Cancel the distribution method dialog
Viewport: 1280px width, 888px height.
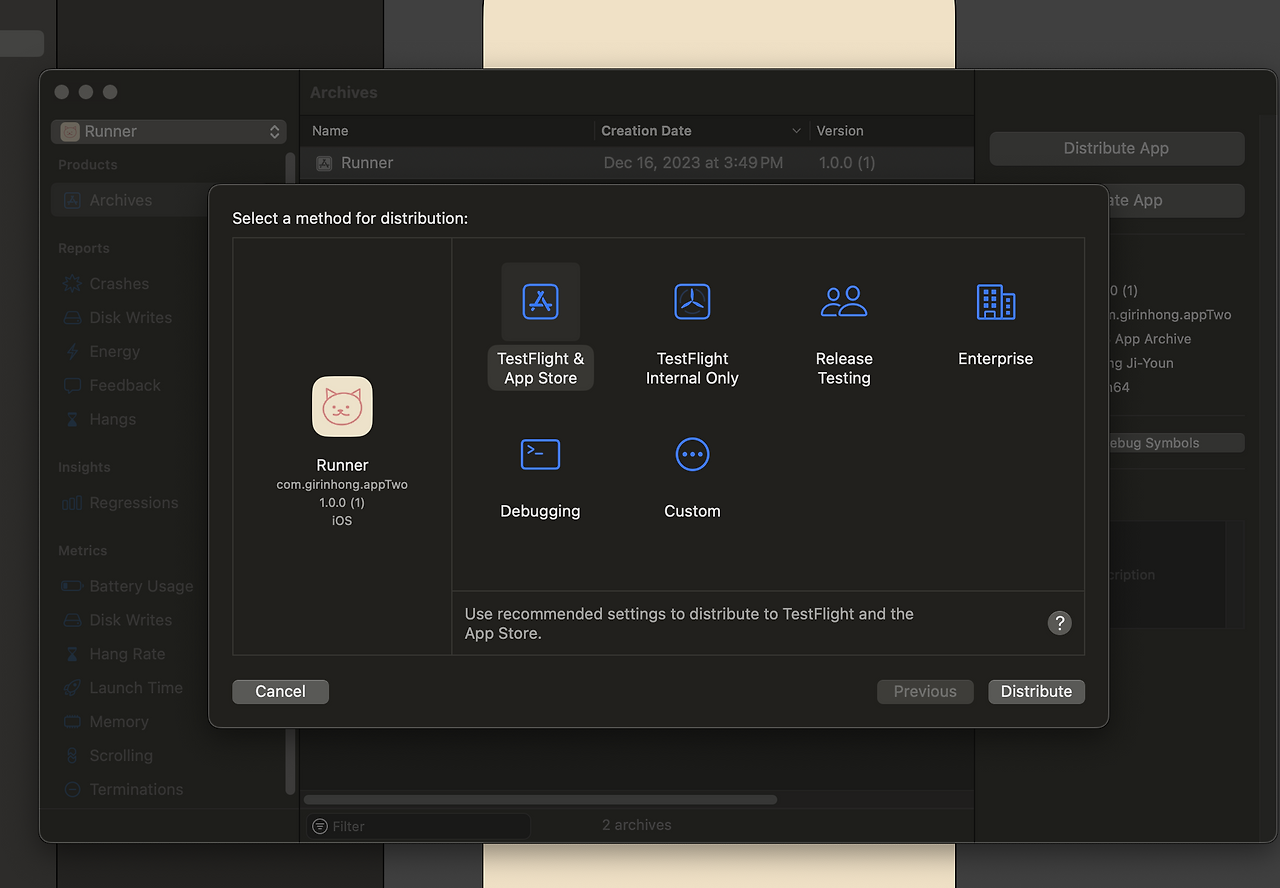pyautogui.click(x=280, y=691)
